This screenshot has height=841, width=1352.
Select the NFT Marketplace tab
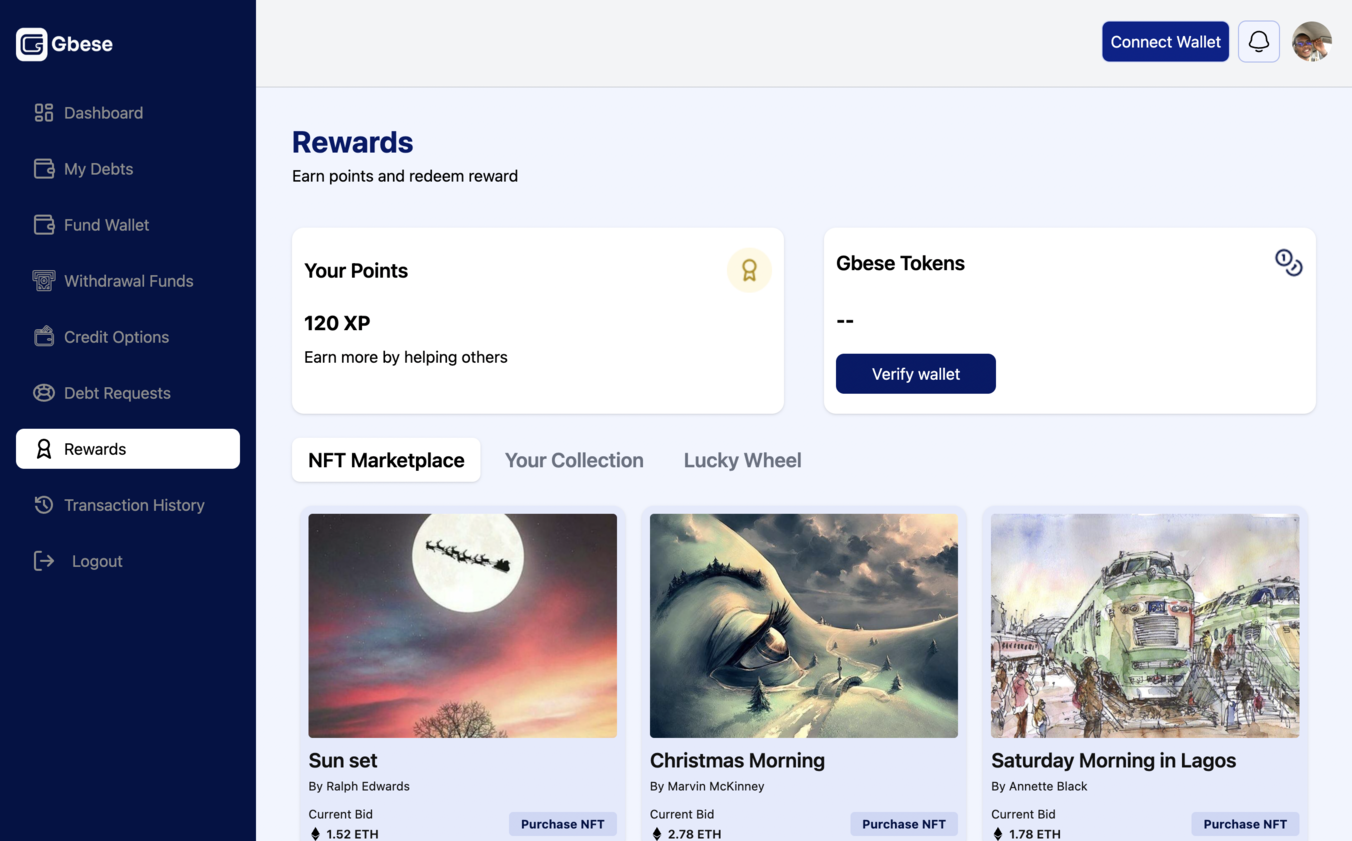[386, 459]
